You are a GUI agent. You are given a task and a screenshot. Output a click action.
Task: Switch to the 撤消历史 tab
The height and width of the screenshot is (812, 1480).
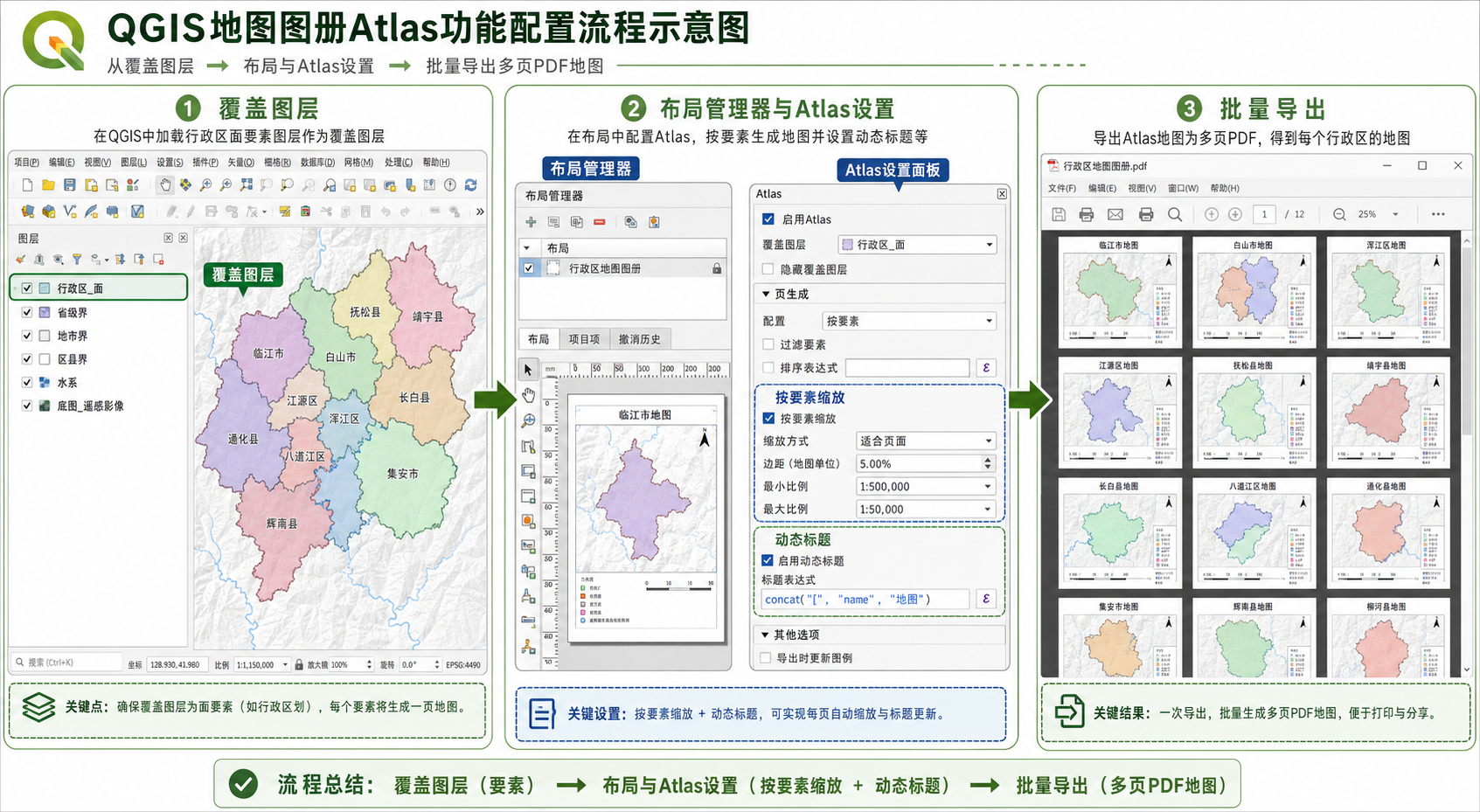point(640,339)
